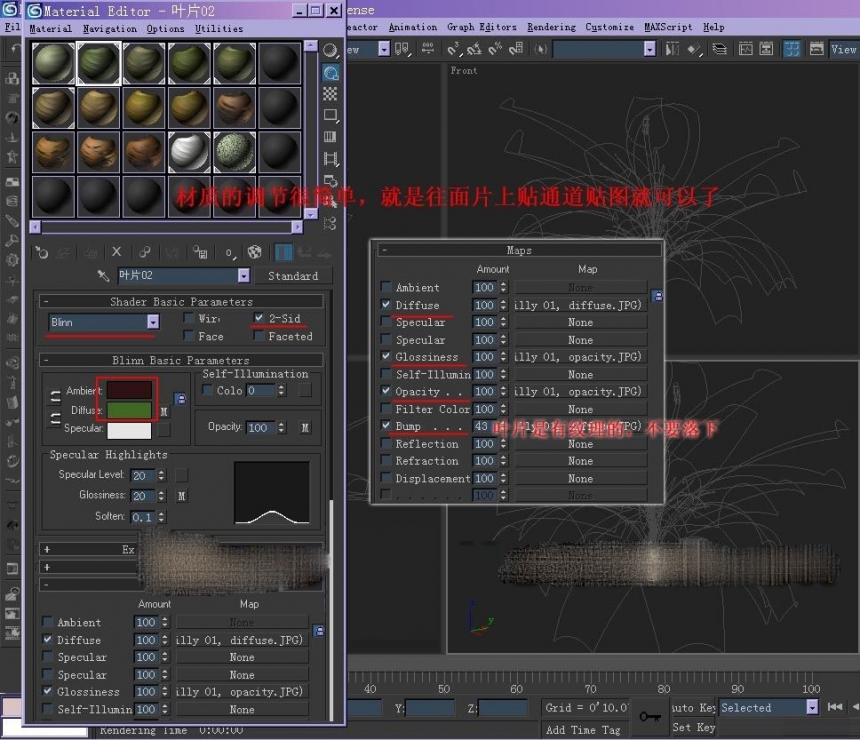Open the Utilities menu in Material Editor
Viewport: 860px width, 740px height.
click(x=219, y=29)
